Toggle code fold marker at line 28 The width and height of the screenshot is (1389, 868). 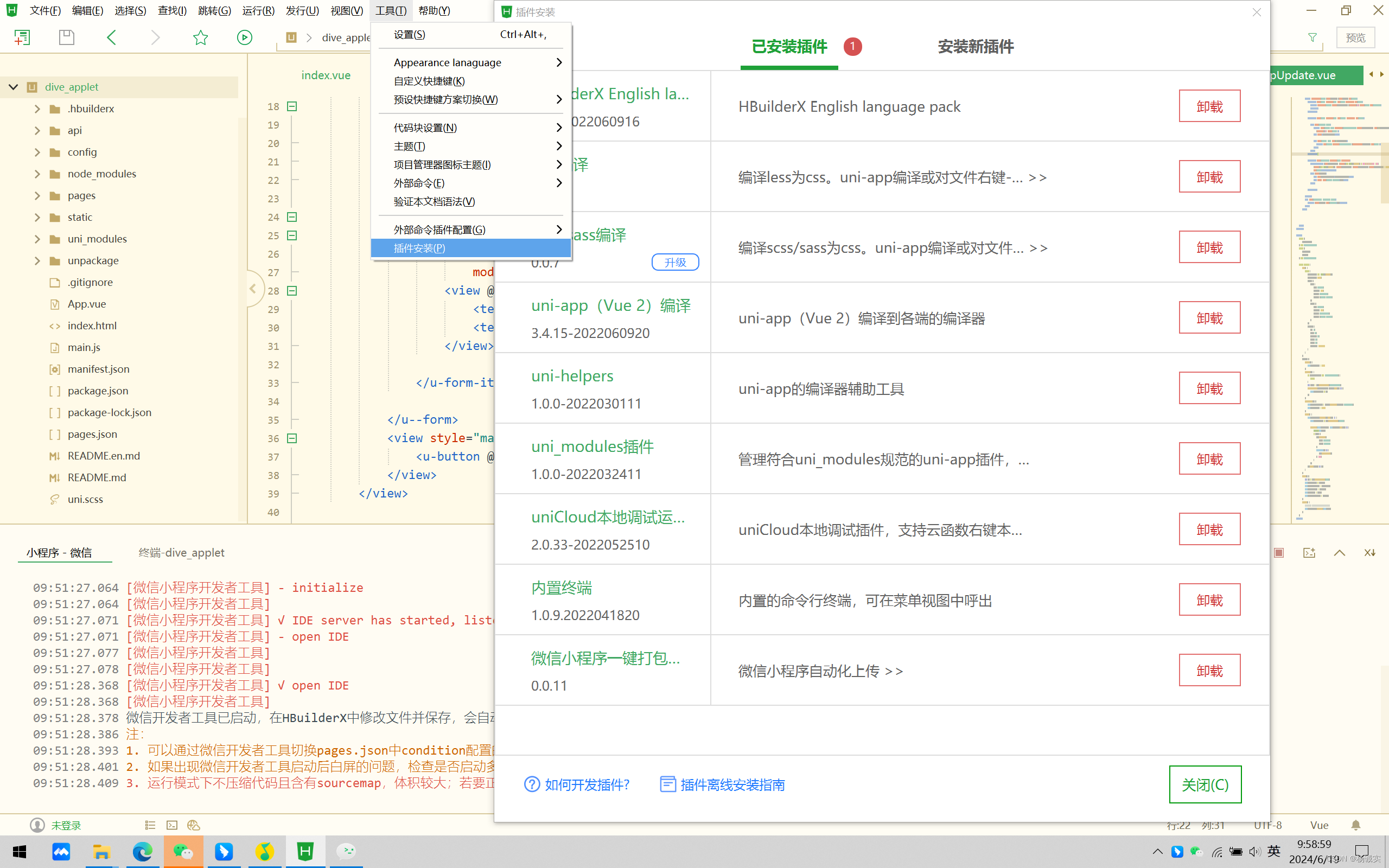click(291, 291)
